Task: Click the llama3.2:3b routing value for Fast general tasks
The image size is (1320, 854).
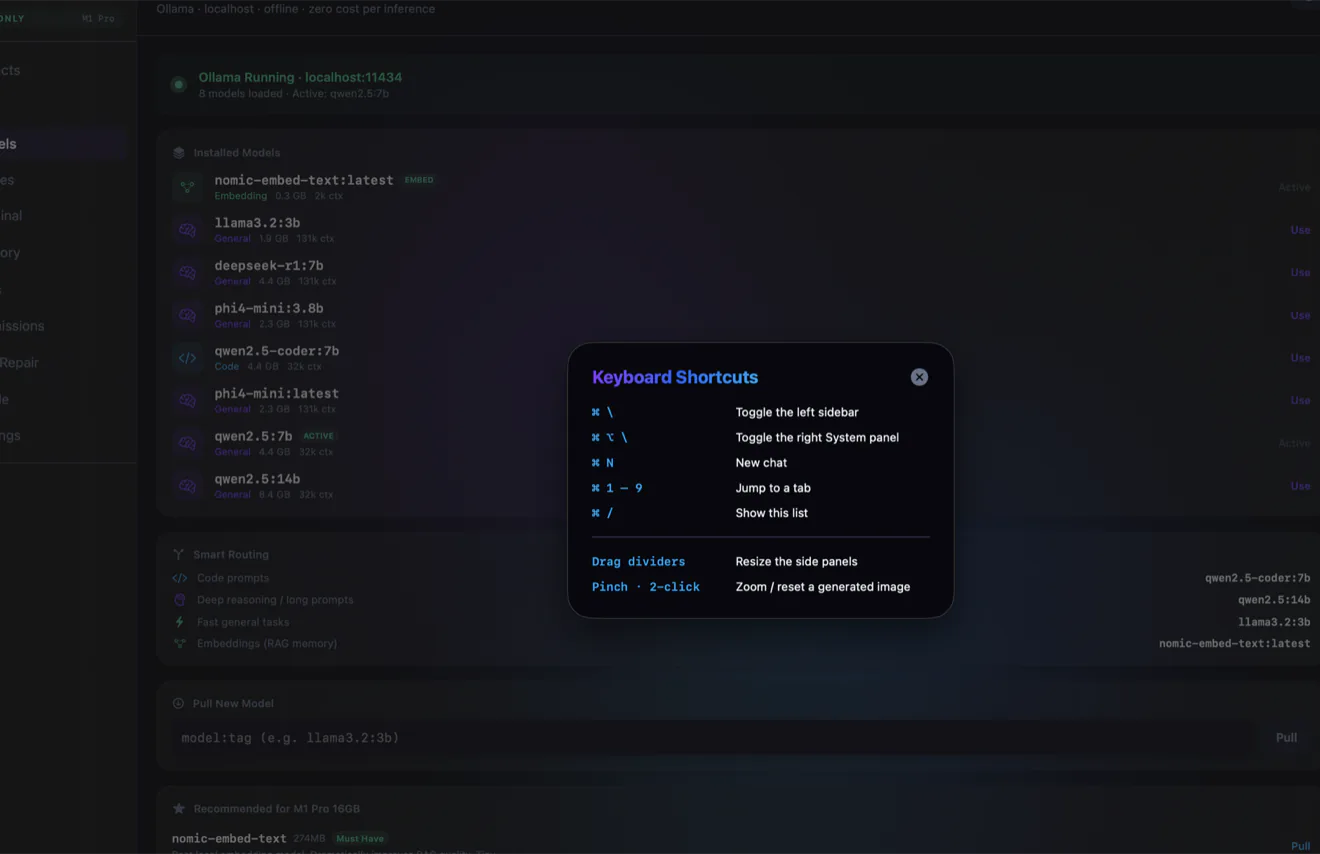Action: tap(1274, 622)
